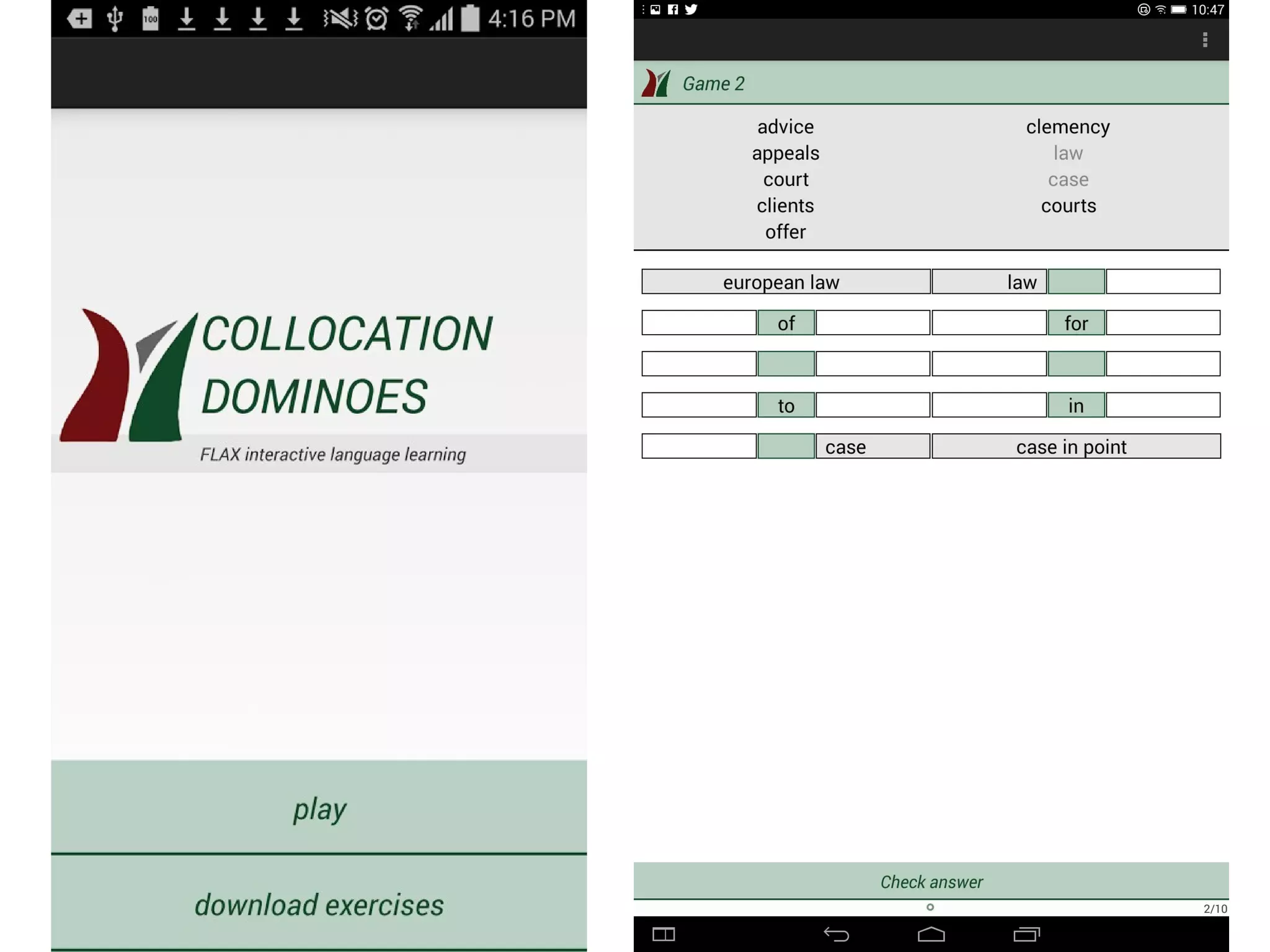Screen dimensions: 1270x952
Task: Tap the page indicator dot at bottom
Action: click(x=930, y=907)
